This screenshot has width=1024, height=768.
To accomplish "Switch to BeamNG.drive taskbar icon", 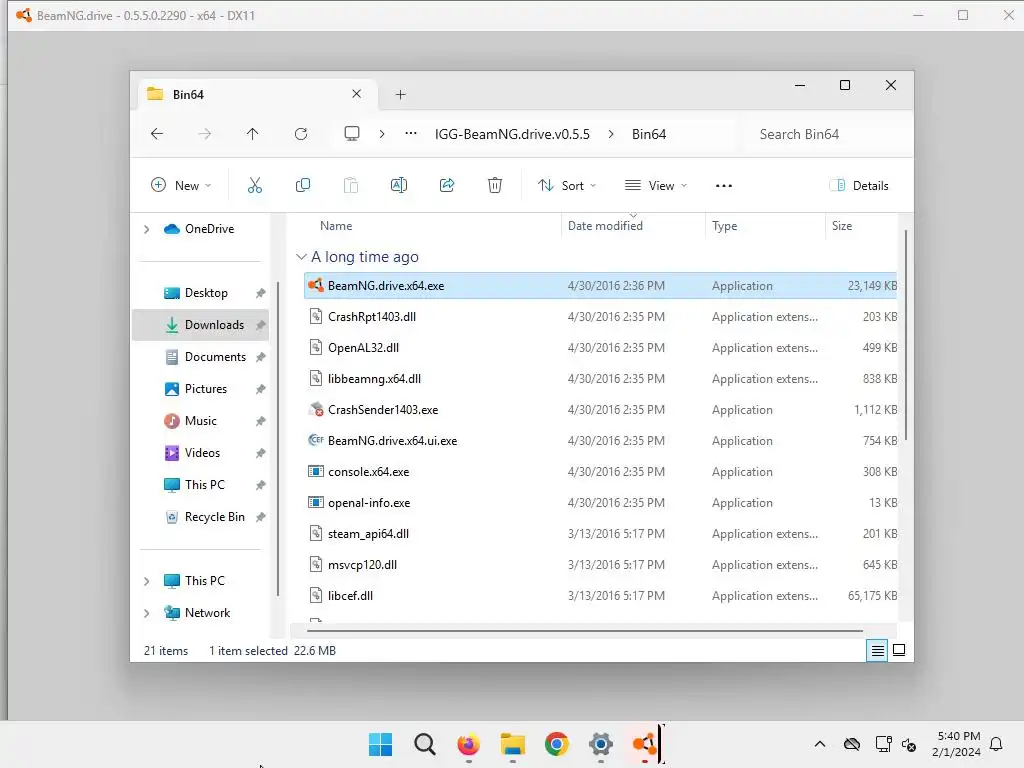I will point(645,744).
